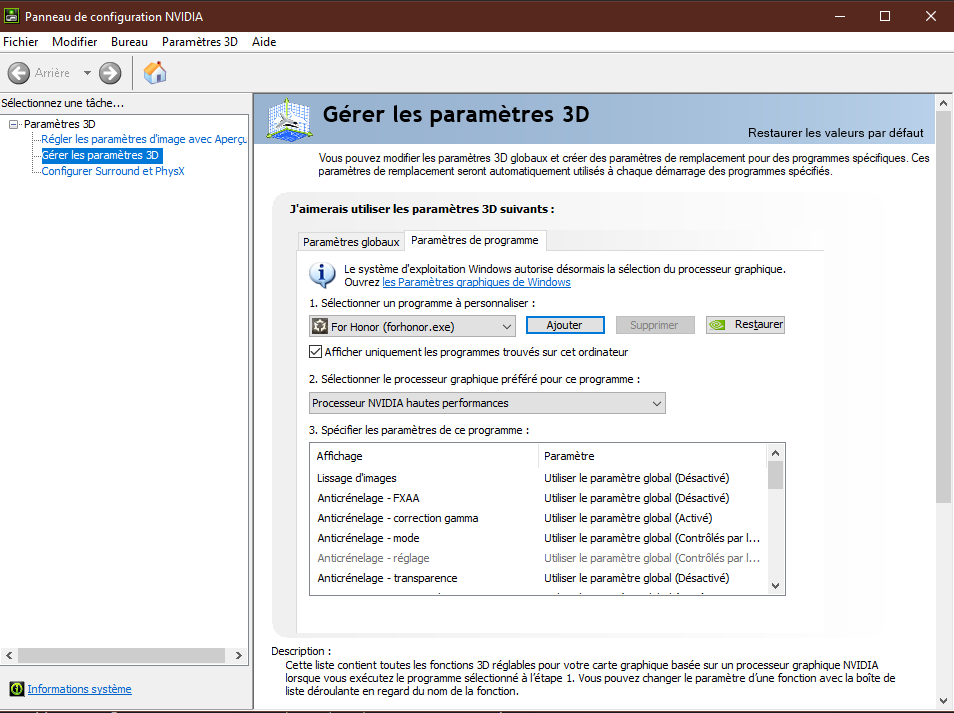Click the main page vertical scrollbar thumb
954x713 pixels.
click(944, 307)
